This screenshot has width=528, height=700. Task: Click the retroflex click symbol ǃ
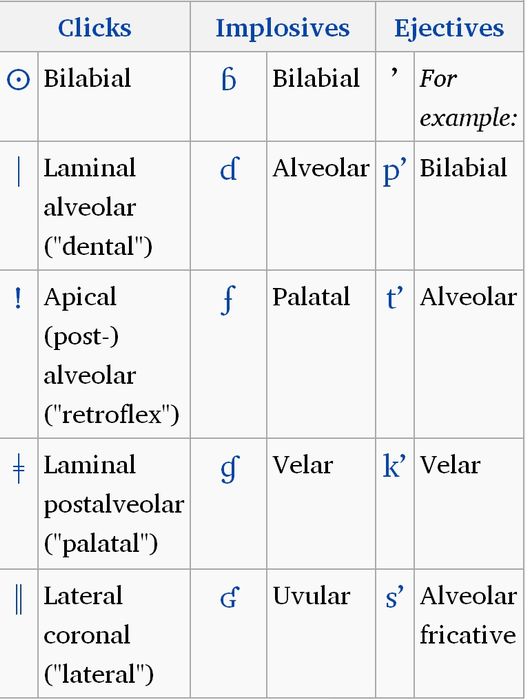click(18, 299)
